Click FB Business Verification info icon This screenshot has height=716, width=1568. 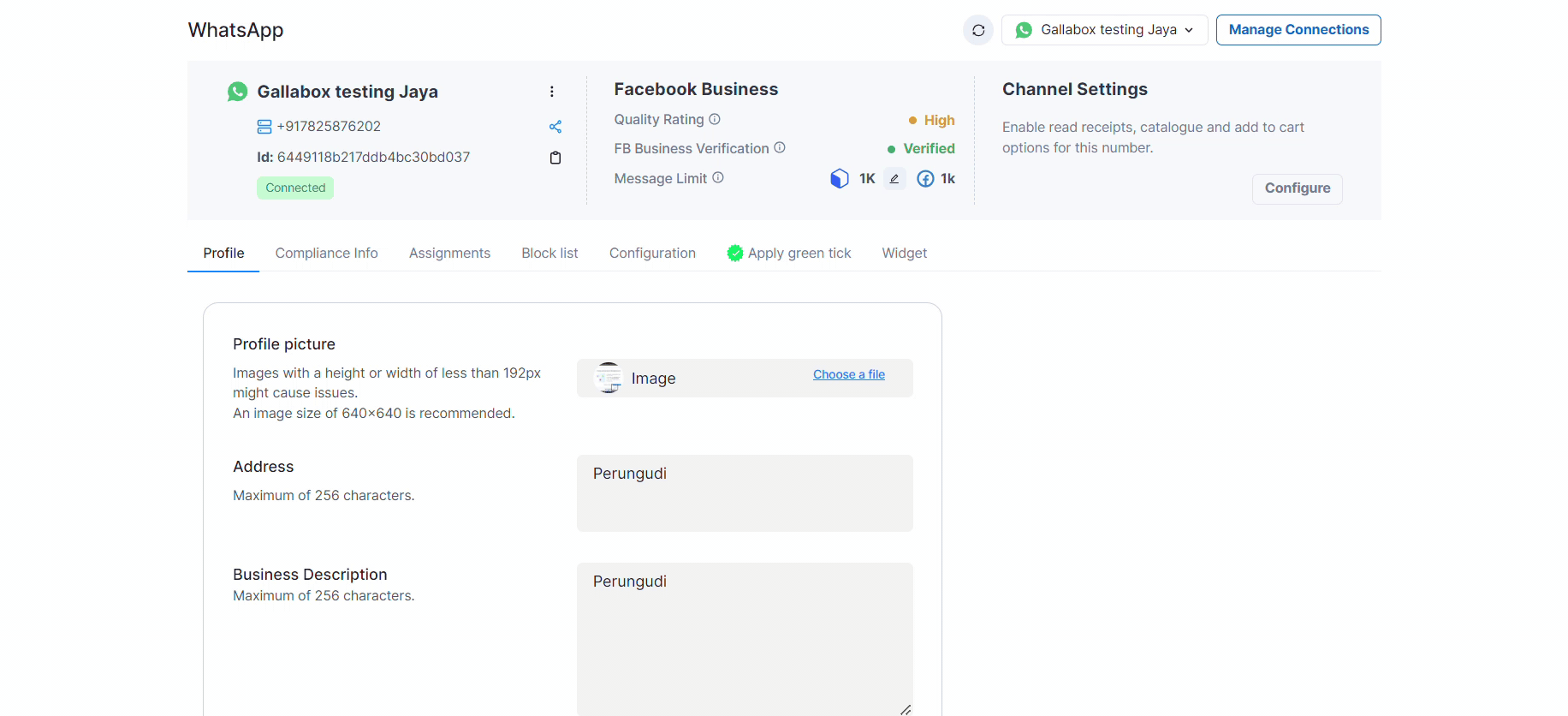click(x=780, y=147)
